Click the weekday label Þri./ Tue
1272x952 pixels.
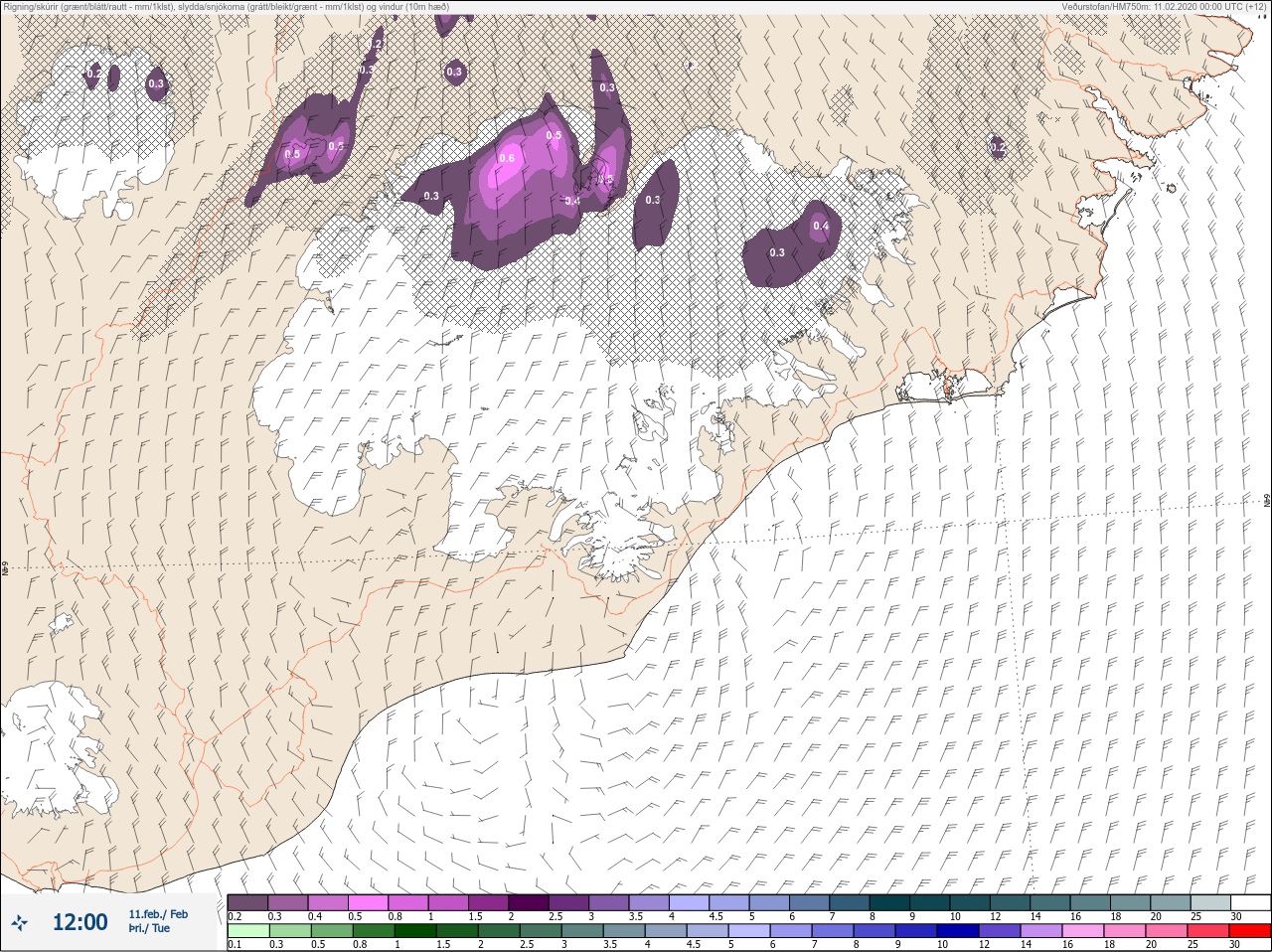click(149, 928)
